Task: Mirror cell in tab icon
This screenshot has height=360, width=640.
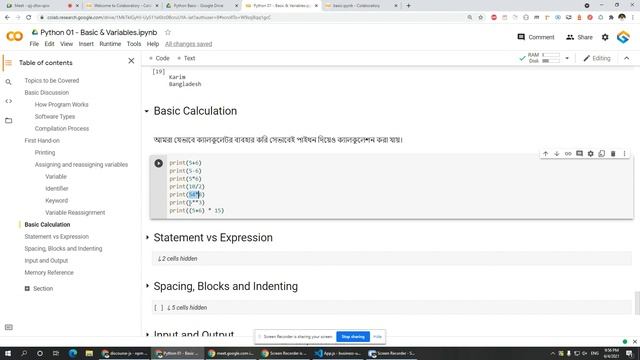Action: point(602,154)
